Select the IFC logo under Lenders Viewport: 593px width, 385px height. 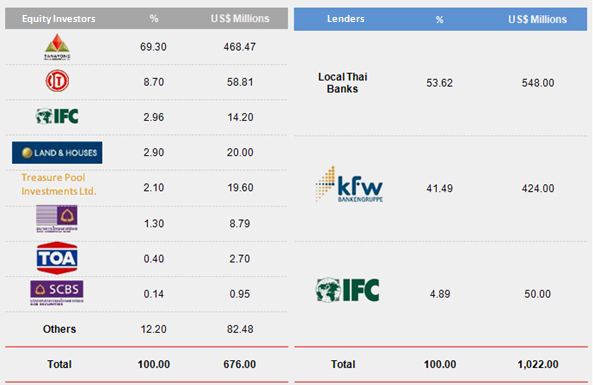click(x=347, y=290)
